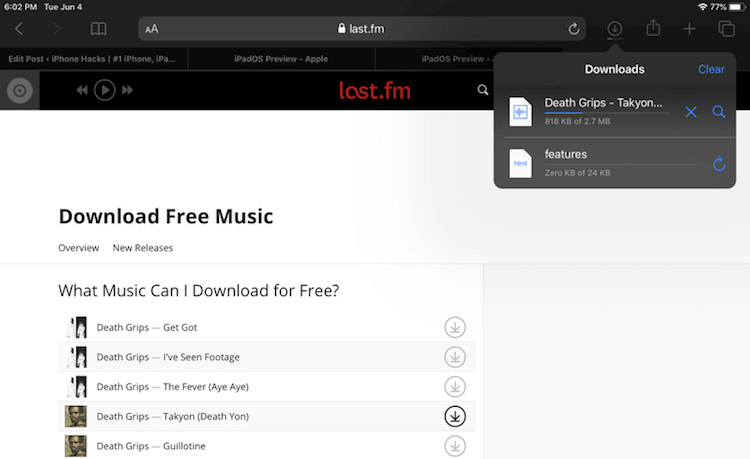
Task: Tap the Wi-Fi status icon
Action: click(x=702, y=7)
